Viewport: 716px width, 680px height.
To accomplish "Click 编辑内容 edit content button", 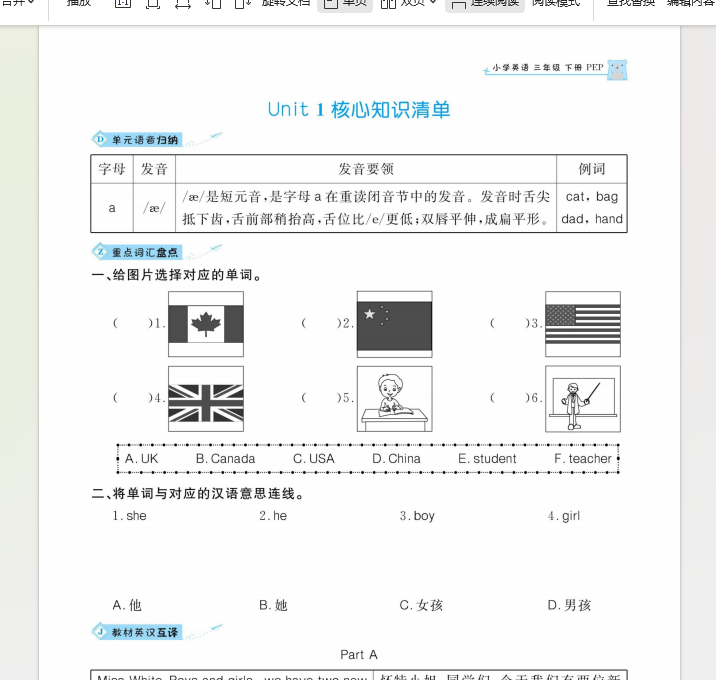I will pyautogui.click(x=691, y=4).
